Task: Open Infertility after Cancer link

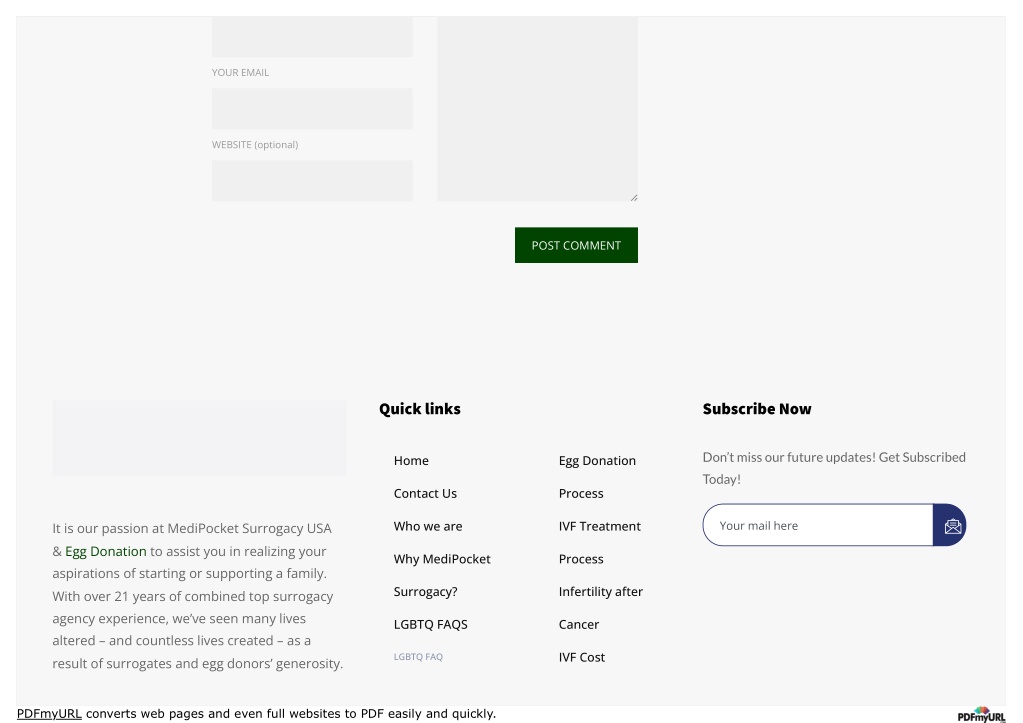Action: click(600, 608)
